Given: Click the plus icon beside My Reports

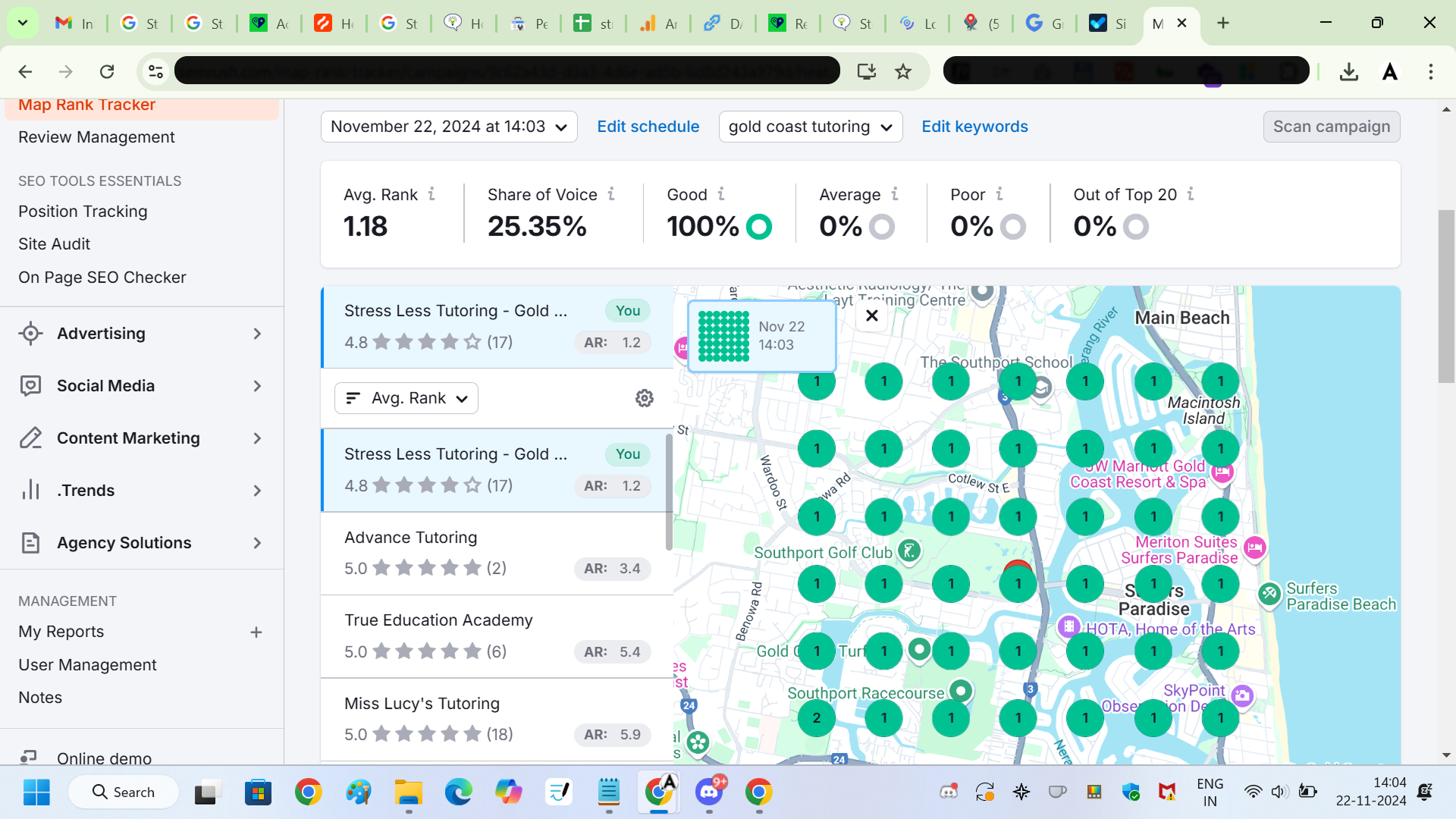Looking at the screenshot, I should pyautogui.click(x=256, y=632).
